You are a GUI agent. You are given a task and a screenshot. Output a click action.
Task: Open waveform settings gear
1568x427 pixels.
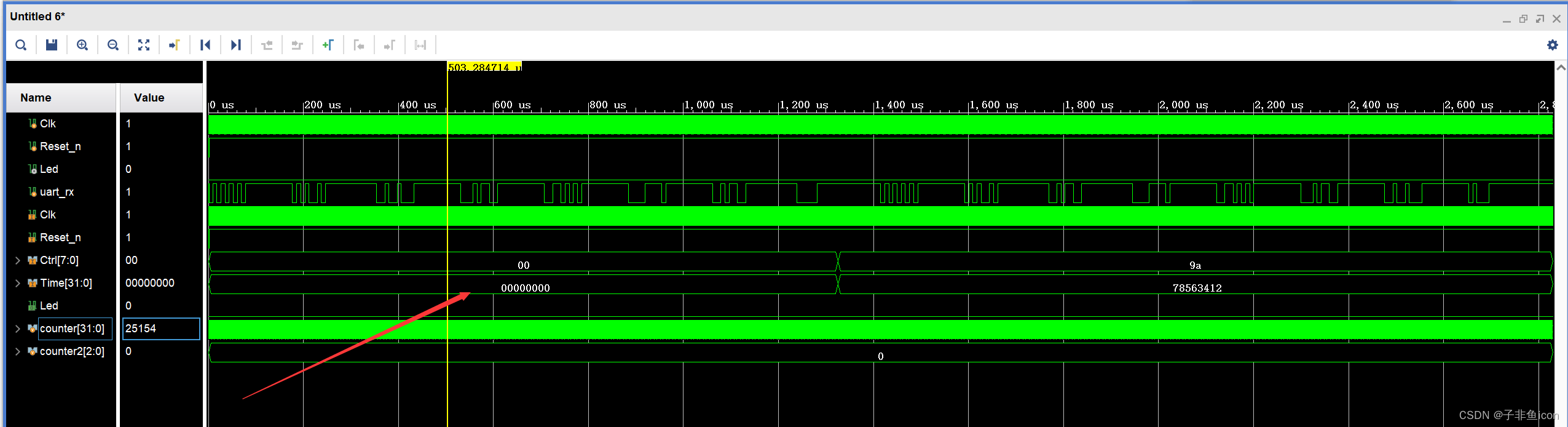(x=1553, y=45)
